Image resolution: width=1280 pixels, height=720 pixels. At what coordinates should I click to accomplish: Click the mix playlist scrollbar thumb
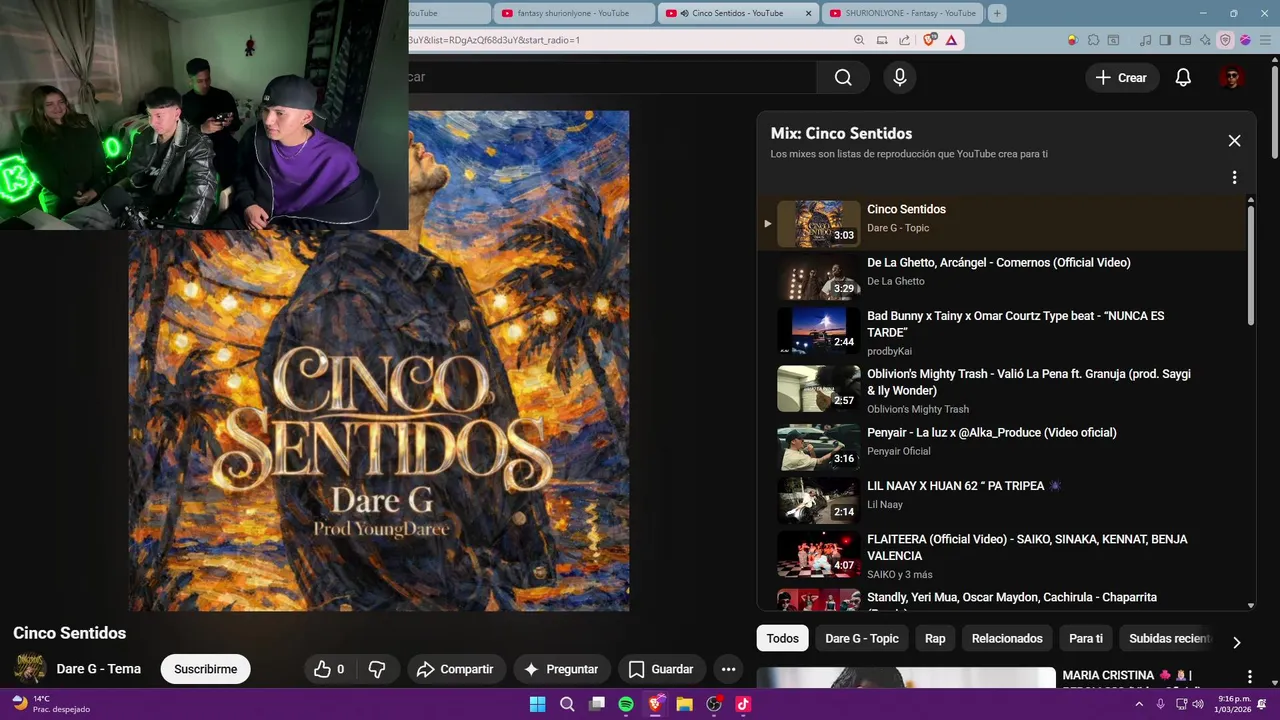pos(1250,265)
